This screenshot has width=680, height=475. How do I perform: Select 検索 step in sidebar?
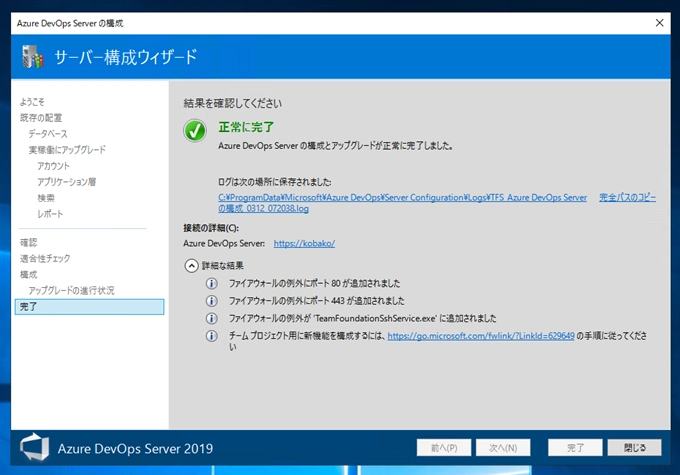(x=46, y=198)
